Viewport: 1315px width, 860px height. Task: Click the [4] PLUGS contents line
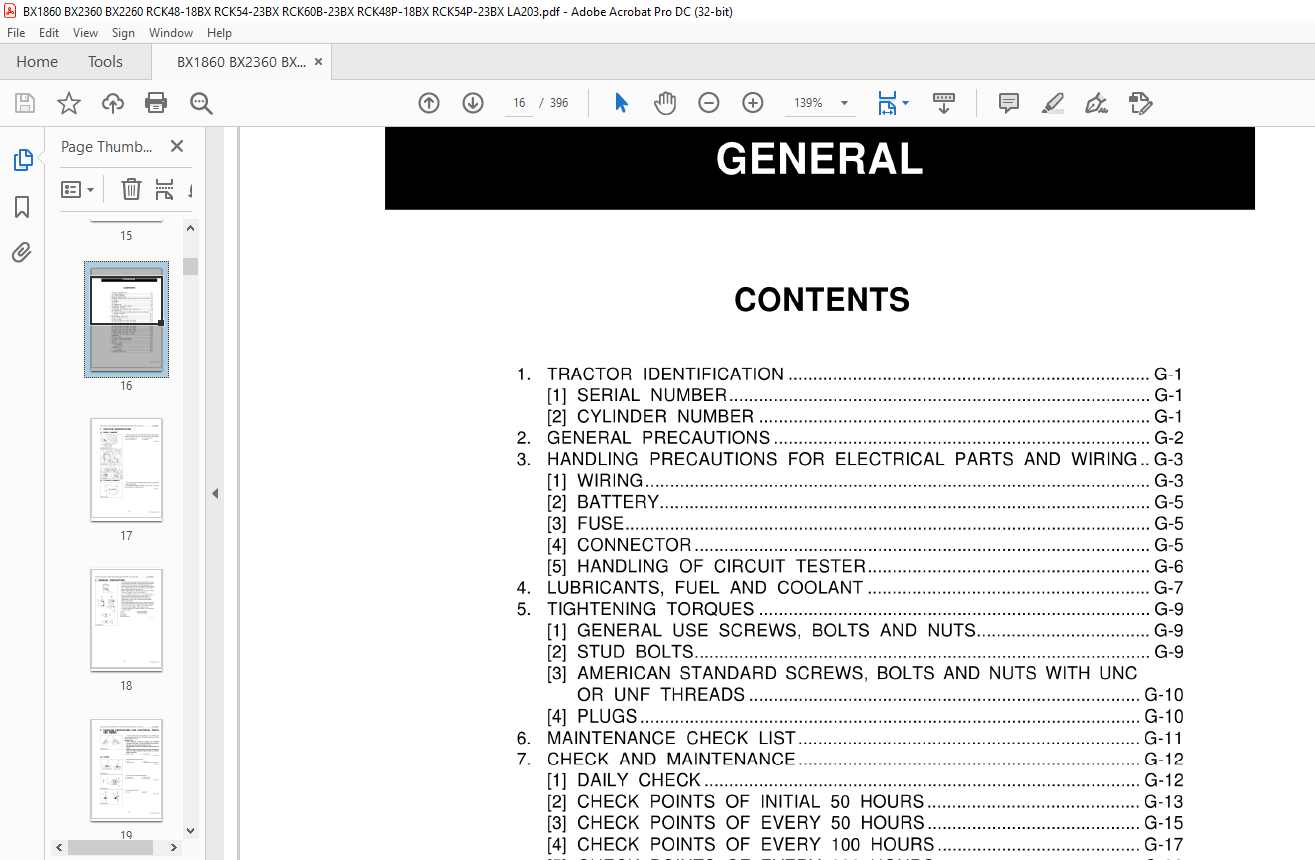point(865,716)
